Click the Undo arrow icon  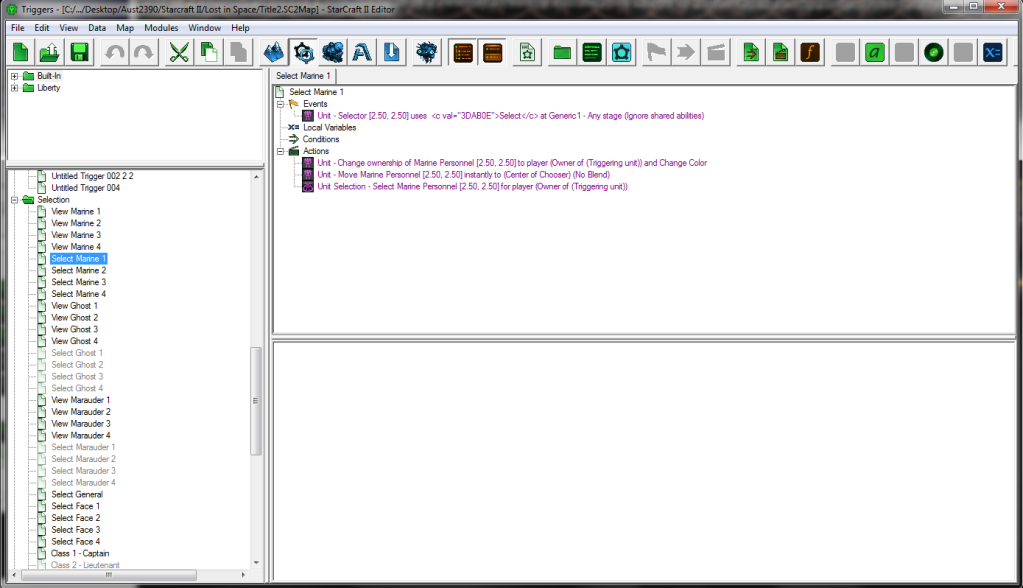click(x=115, y=52)
